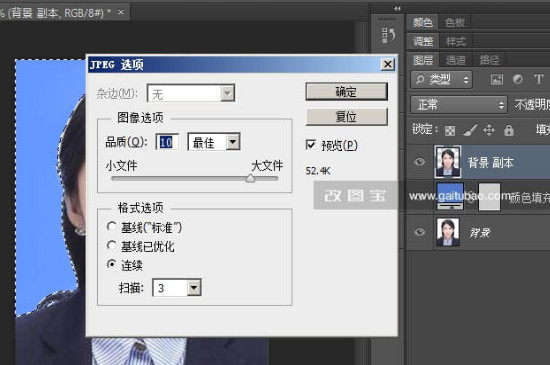Image resolution: width=550 pixels, height=365 pixels.
Task: Click the quality file size slider handle
Action: (x=250, y=178)
